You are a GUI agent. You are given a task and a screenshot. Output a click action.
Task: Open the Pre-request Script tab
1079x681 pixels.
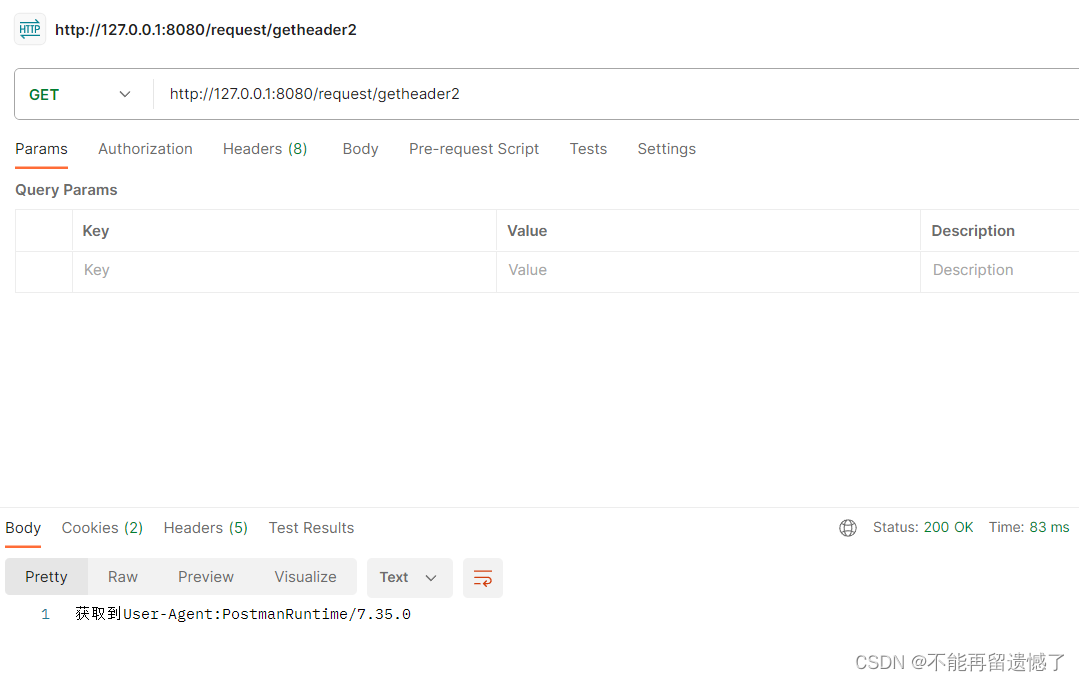(474, 149)
